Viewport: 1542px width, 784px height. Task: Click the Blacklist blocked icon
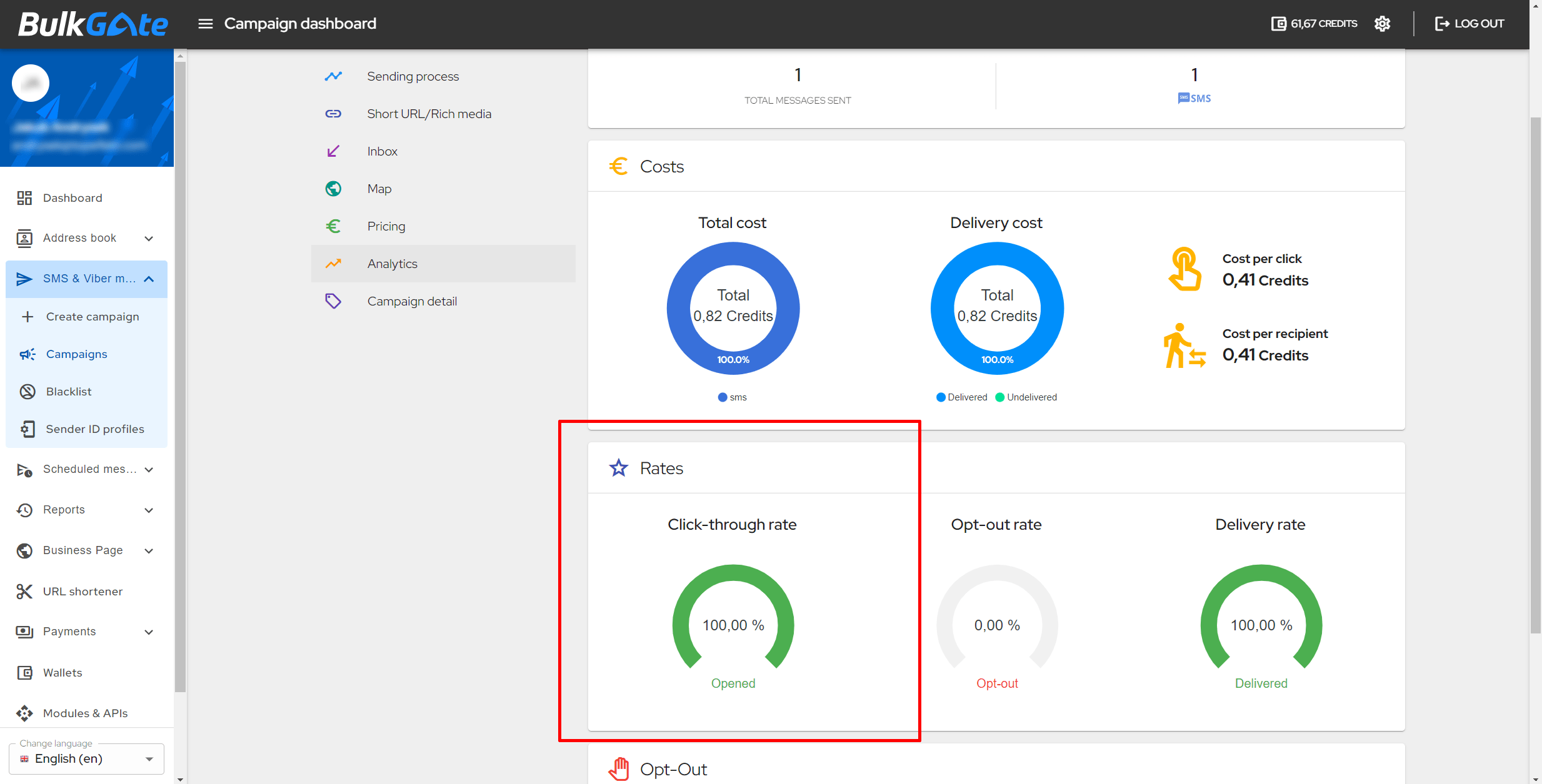point(28,392)
